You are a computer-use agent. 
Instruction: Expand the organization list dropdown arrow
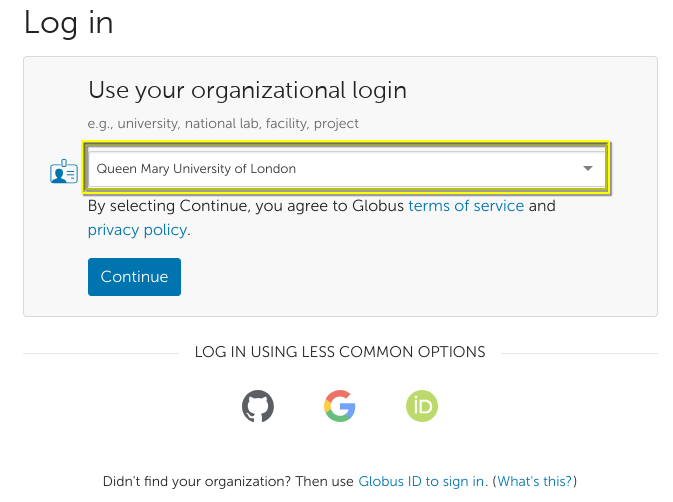click(x=588, y=169)
